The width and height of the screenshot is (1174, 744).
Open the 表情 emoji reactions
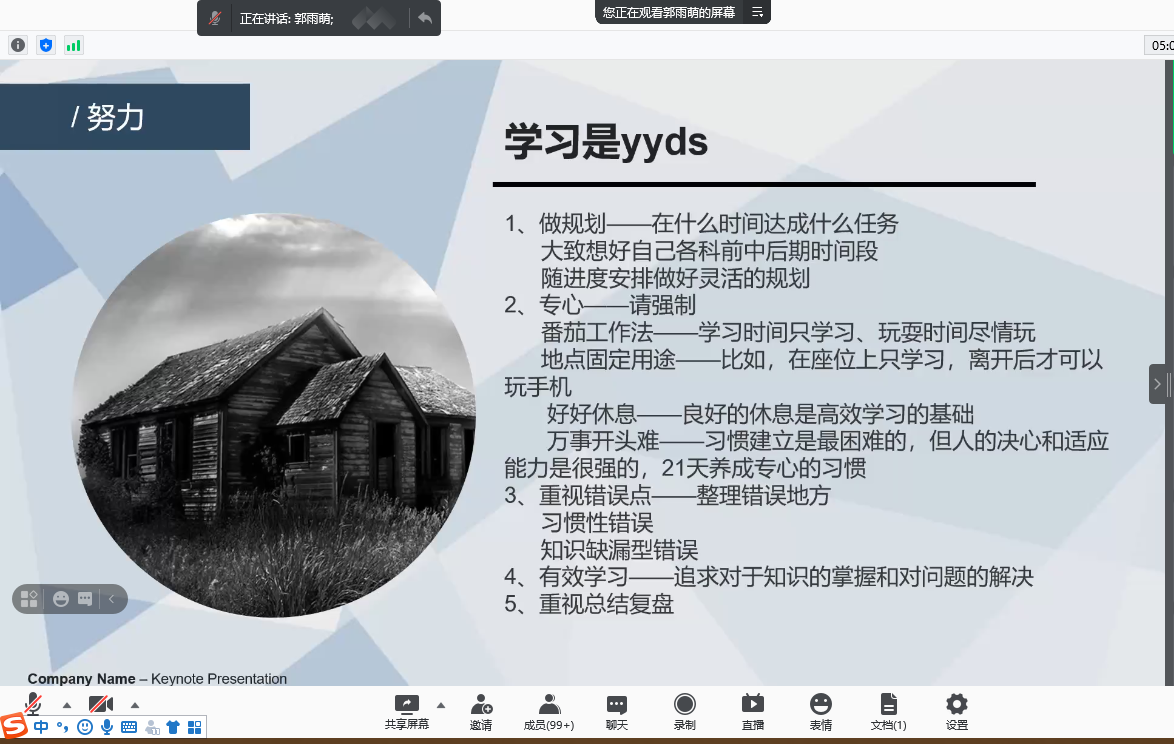(x=820, y=710)
